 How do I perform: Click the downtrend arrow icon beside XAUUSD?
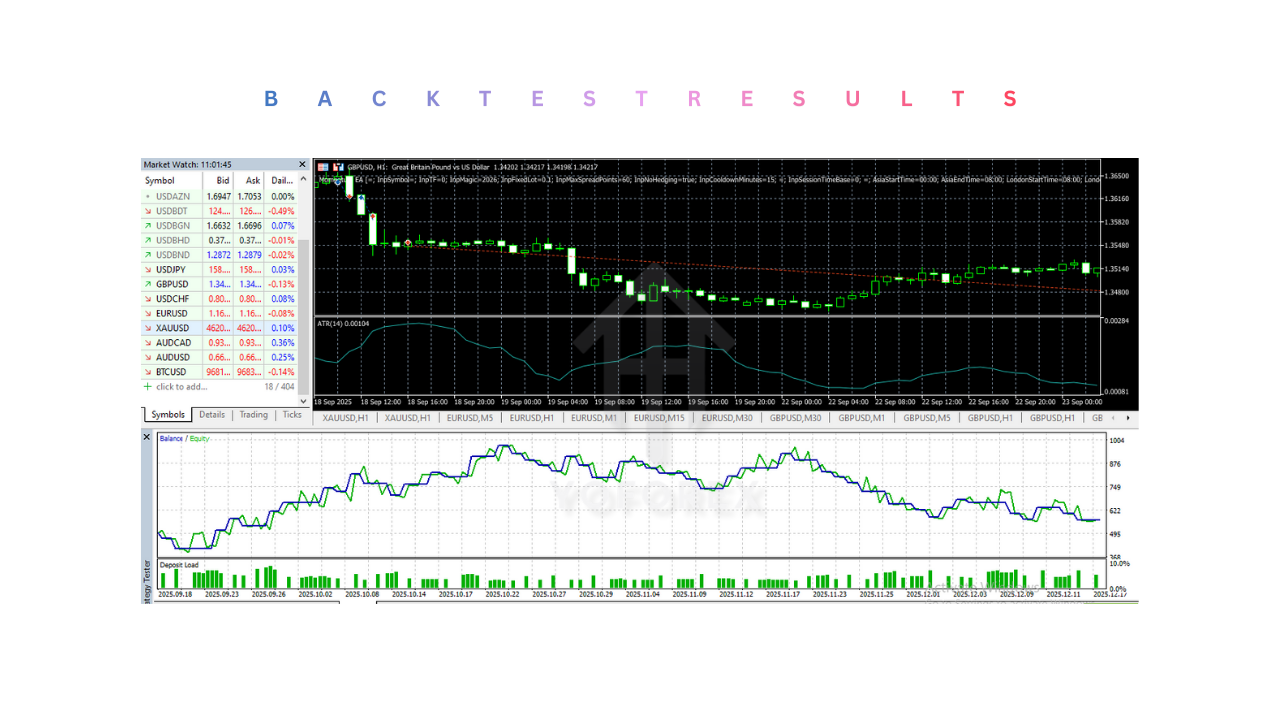(x=148, y=328)
